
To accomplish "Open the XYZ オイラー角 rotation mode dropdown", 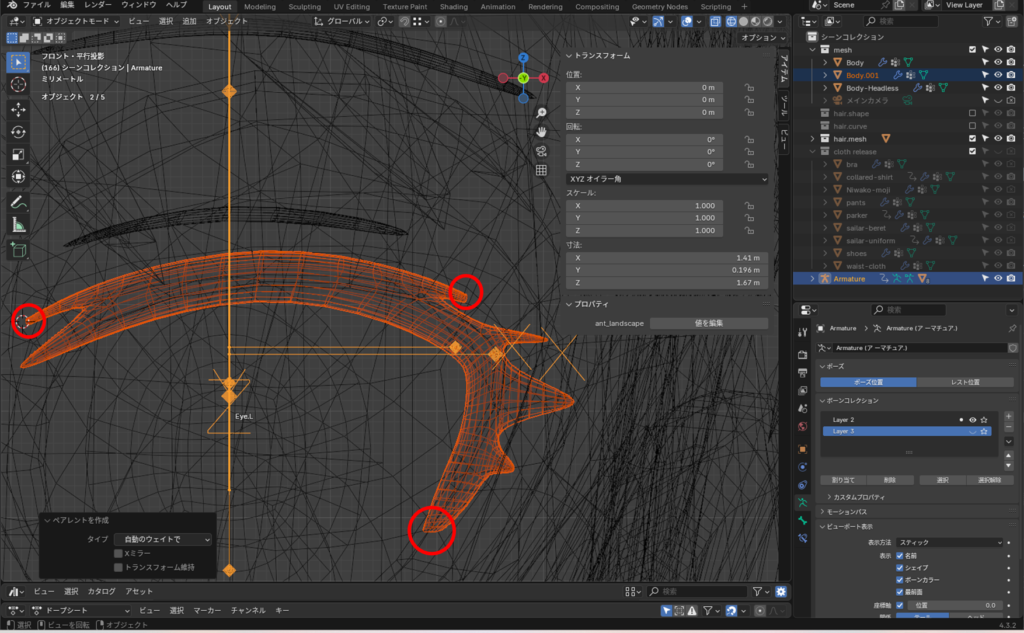I will (666, 178).
